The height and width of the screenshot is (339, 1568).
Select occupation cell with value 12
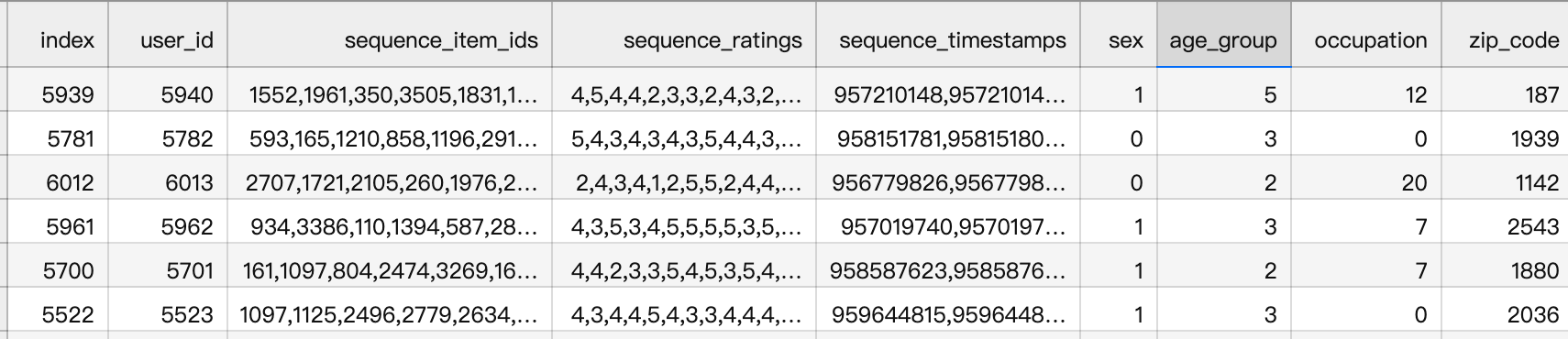coord(1366,94)
